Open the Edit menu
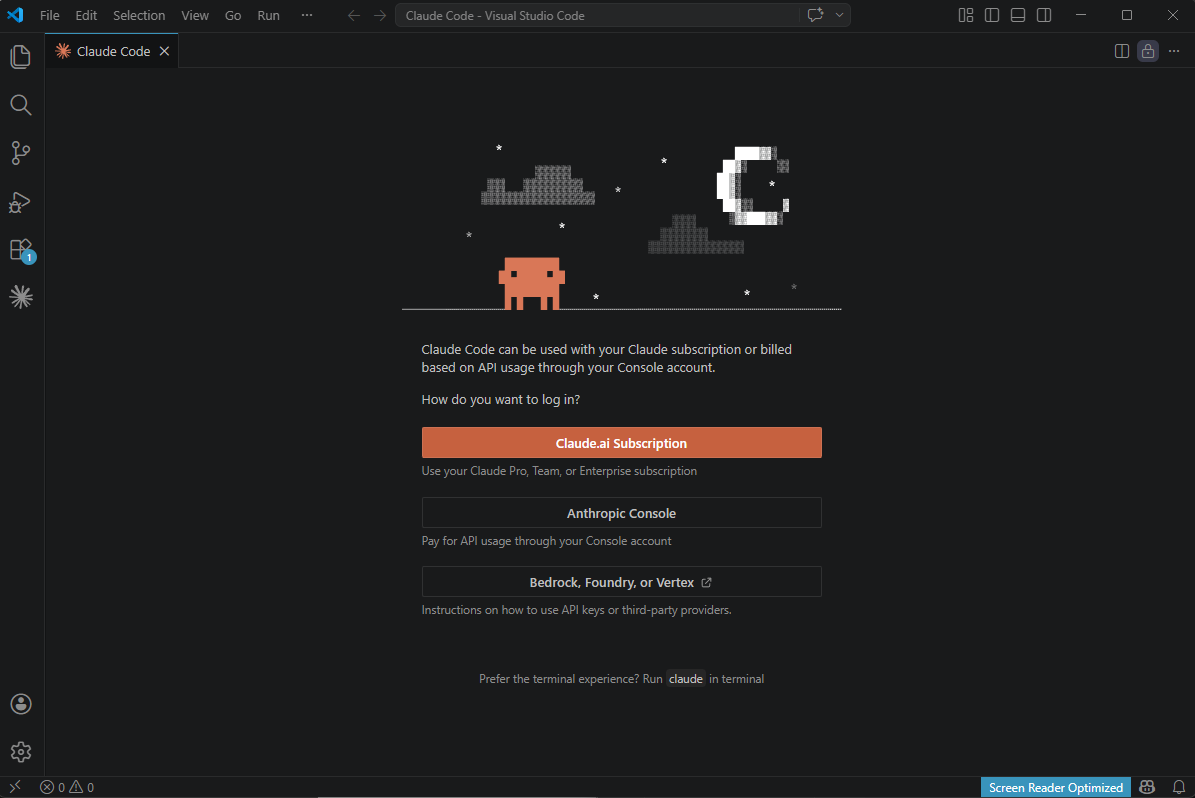Screen dimensions: 1195x798 point(86,15)
